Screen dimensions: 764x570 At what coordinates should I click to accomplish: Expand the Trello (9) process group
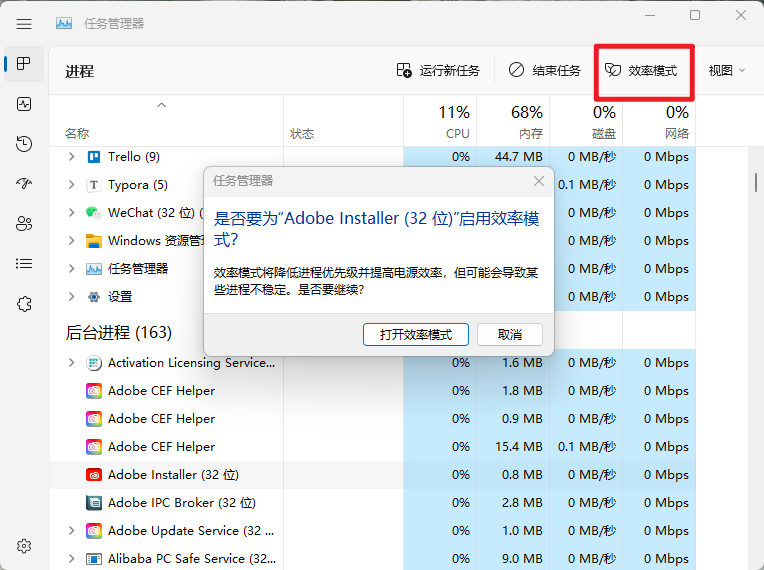point(72,157)
